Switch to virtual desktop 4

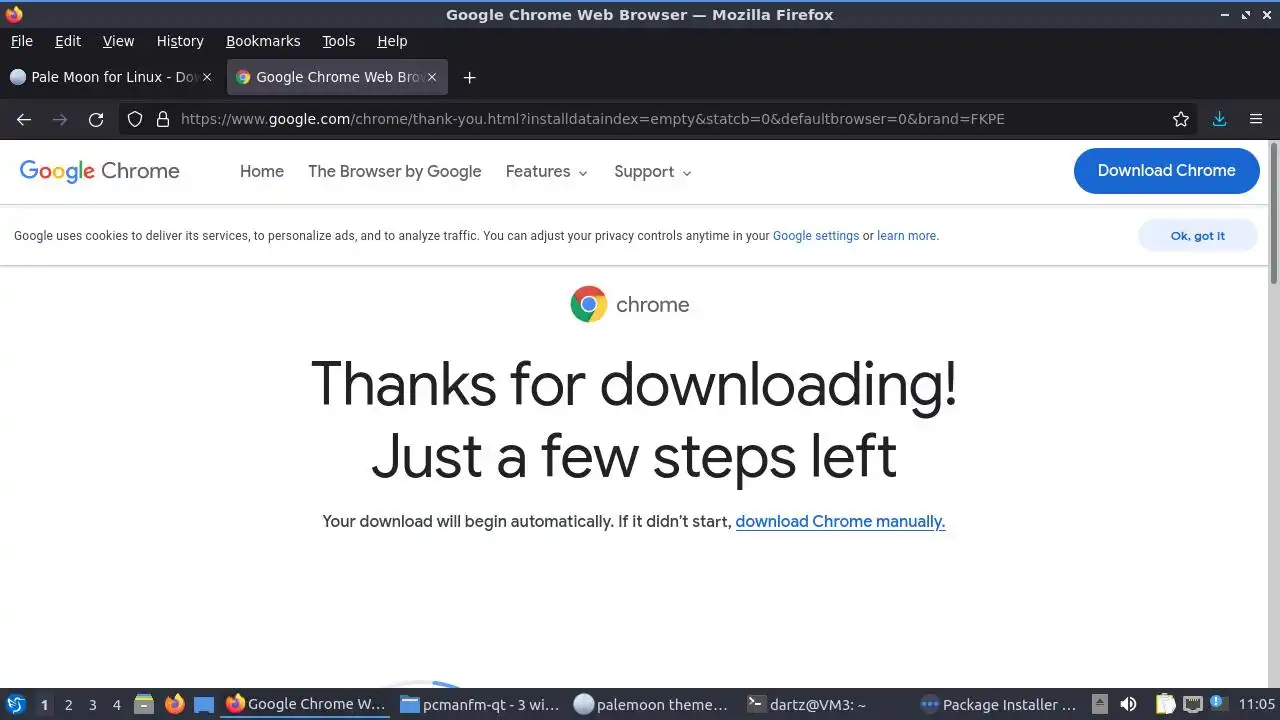coord(116,705)
